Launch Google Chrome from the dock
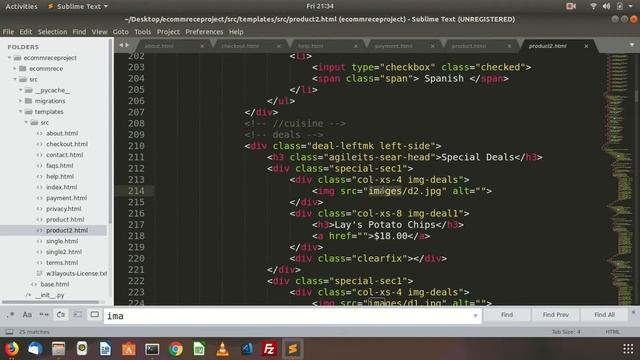Image resolution: width=640 pixels, height=360 pixels. tap(176, 349)
